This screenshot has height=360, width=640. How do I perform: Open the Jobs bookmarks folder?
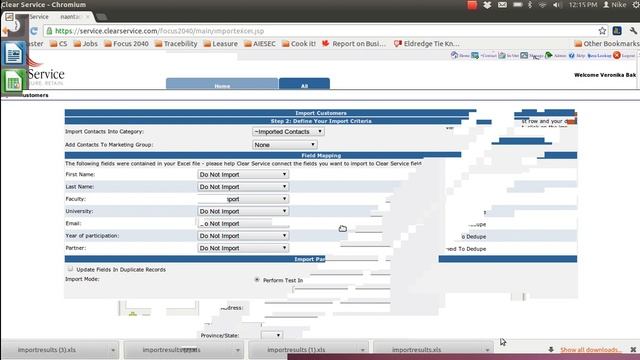[x=85, y=43]
